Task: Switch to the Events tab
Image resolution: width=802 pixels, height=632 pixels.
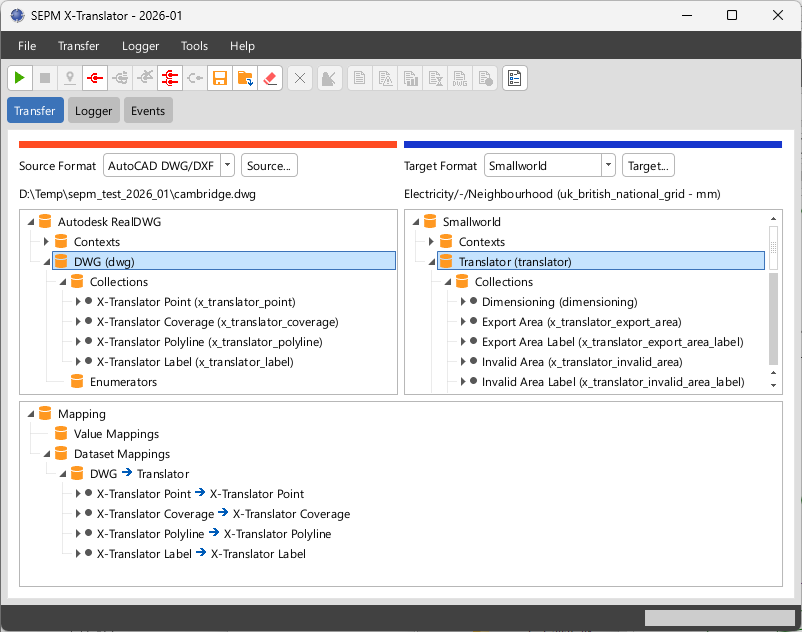Action: click(148, 110)
